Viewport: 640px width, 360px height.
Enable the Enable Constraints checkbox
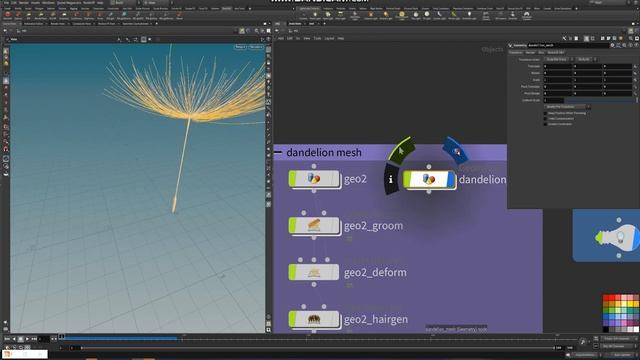[545, 124]
